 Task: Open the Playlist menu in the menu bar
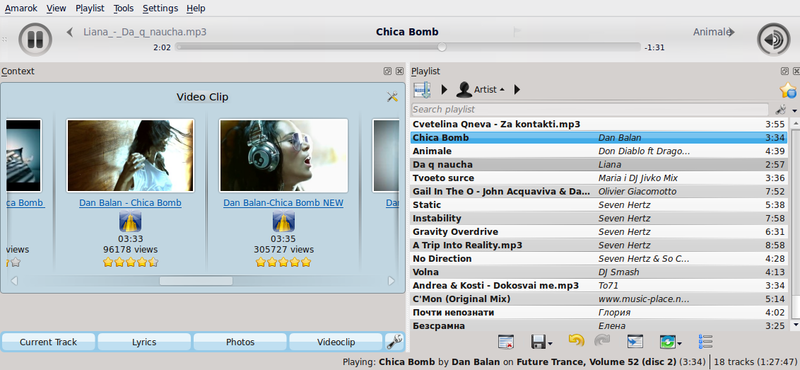[90, 8]
